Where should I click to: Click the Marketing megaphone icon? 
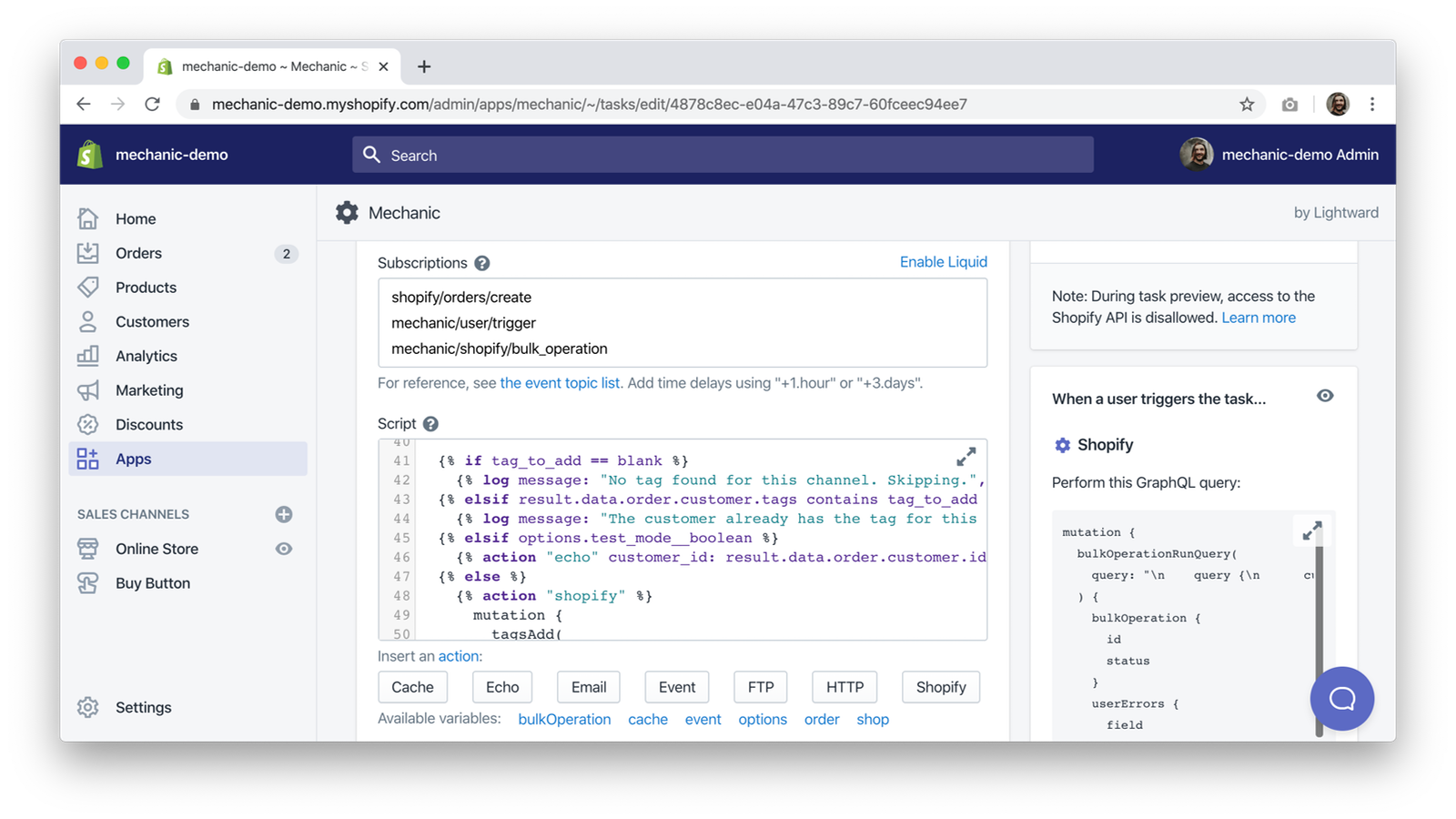pos(88,390)
